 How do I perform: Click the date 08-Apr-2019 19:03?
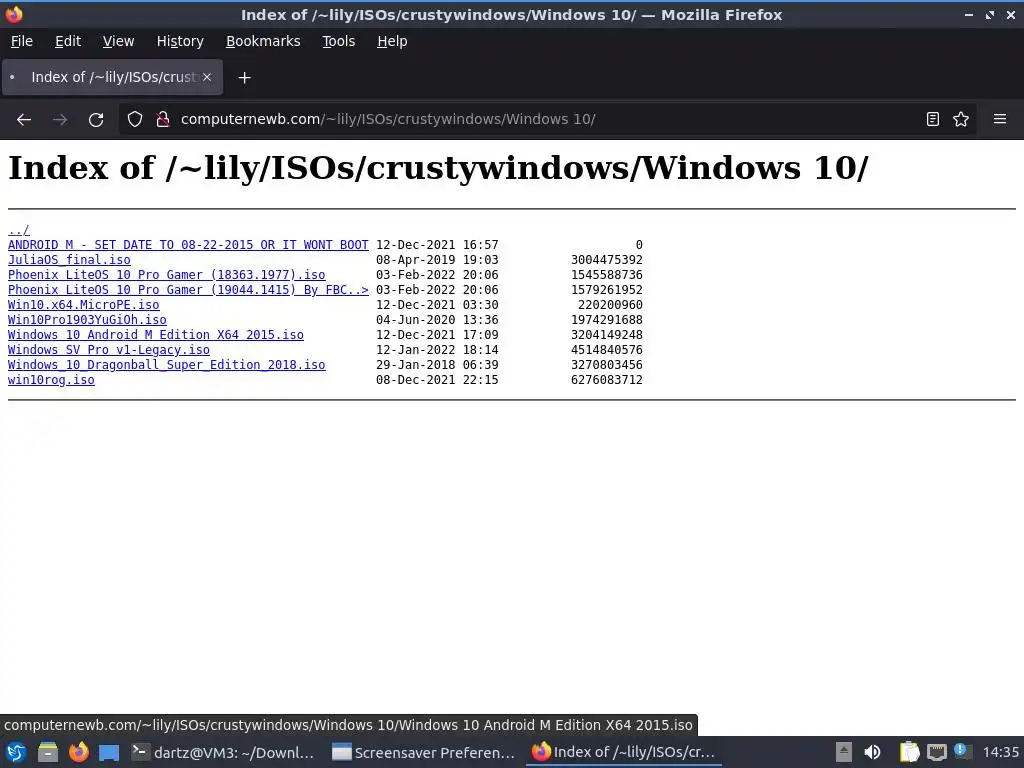point(437,260)
